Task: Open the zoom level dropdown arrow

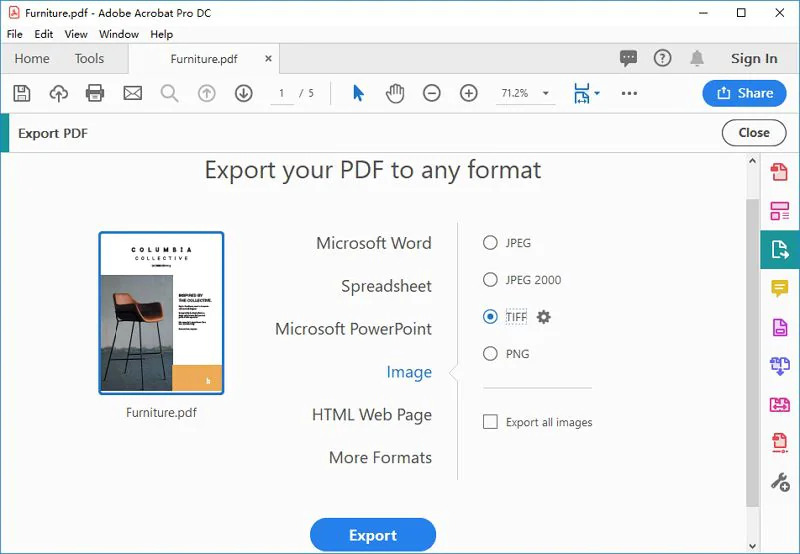Action: point(545,93)
